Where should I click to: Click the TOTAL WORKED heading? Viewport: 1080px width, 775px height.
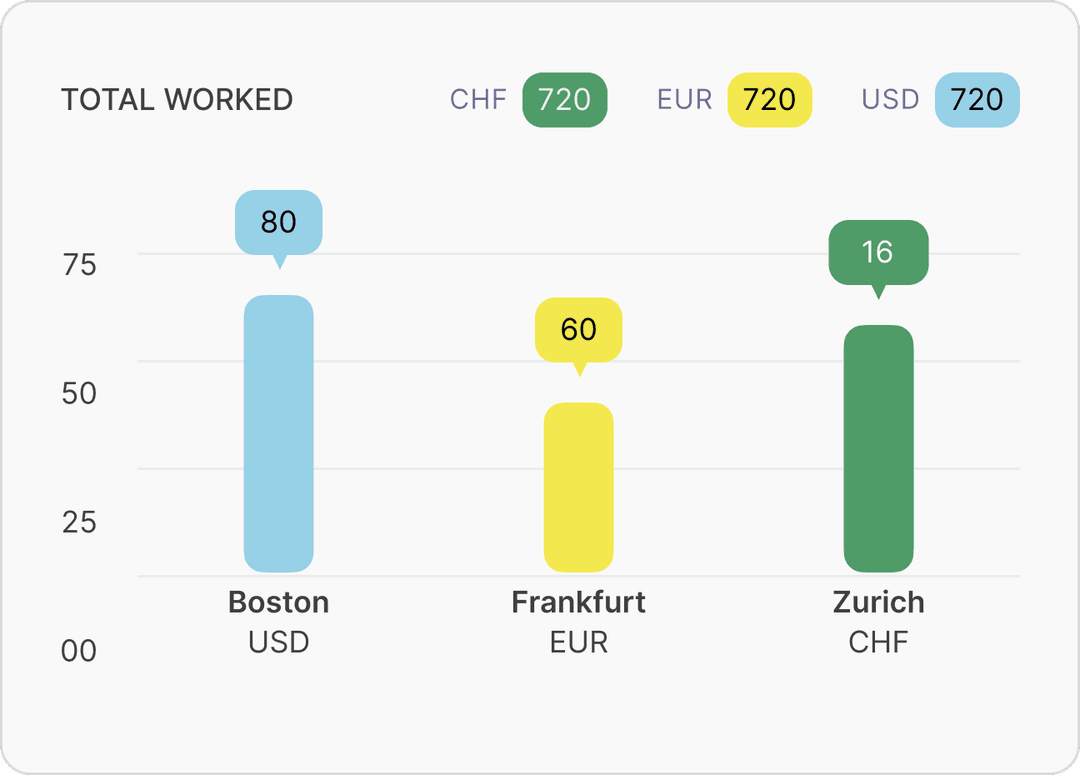pos(177,100)
